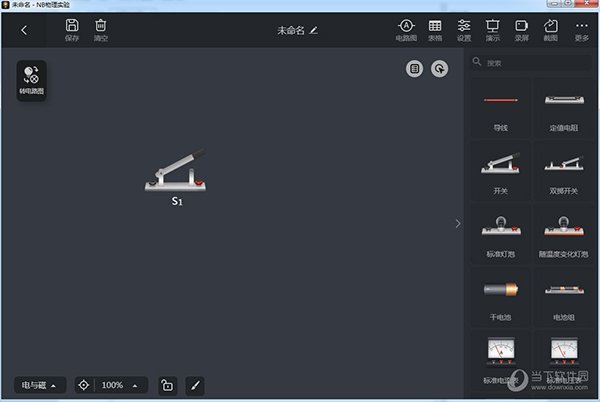
Task: Toggle the cursor selection mode circle button
Action: 440,69
